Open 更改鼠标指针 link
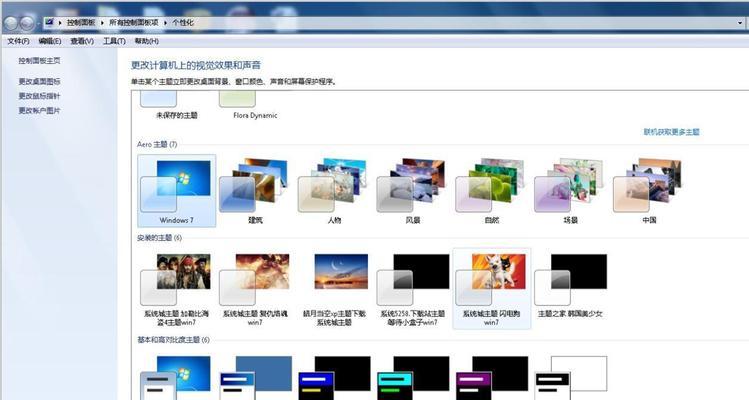The image size is (749, 400). [x=39, y=96]
